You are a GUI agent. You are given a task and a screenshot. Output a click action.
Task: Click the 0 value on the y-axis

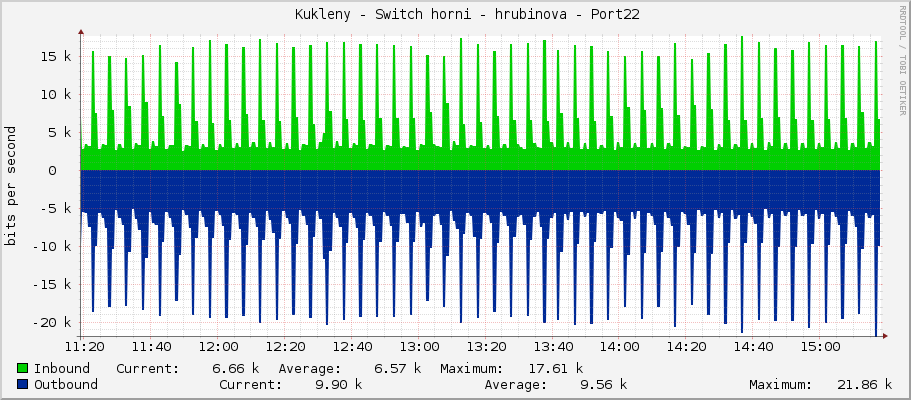click(x=66, y=170)
